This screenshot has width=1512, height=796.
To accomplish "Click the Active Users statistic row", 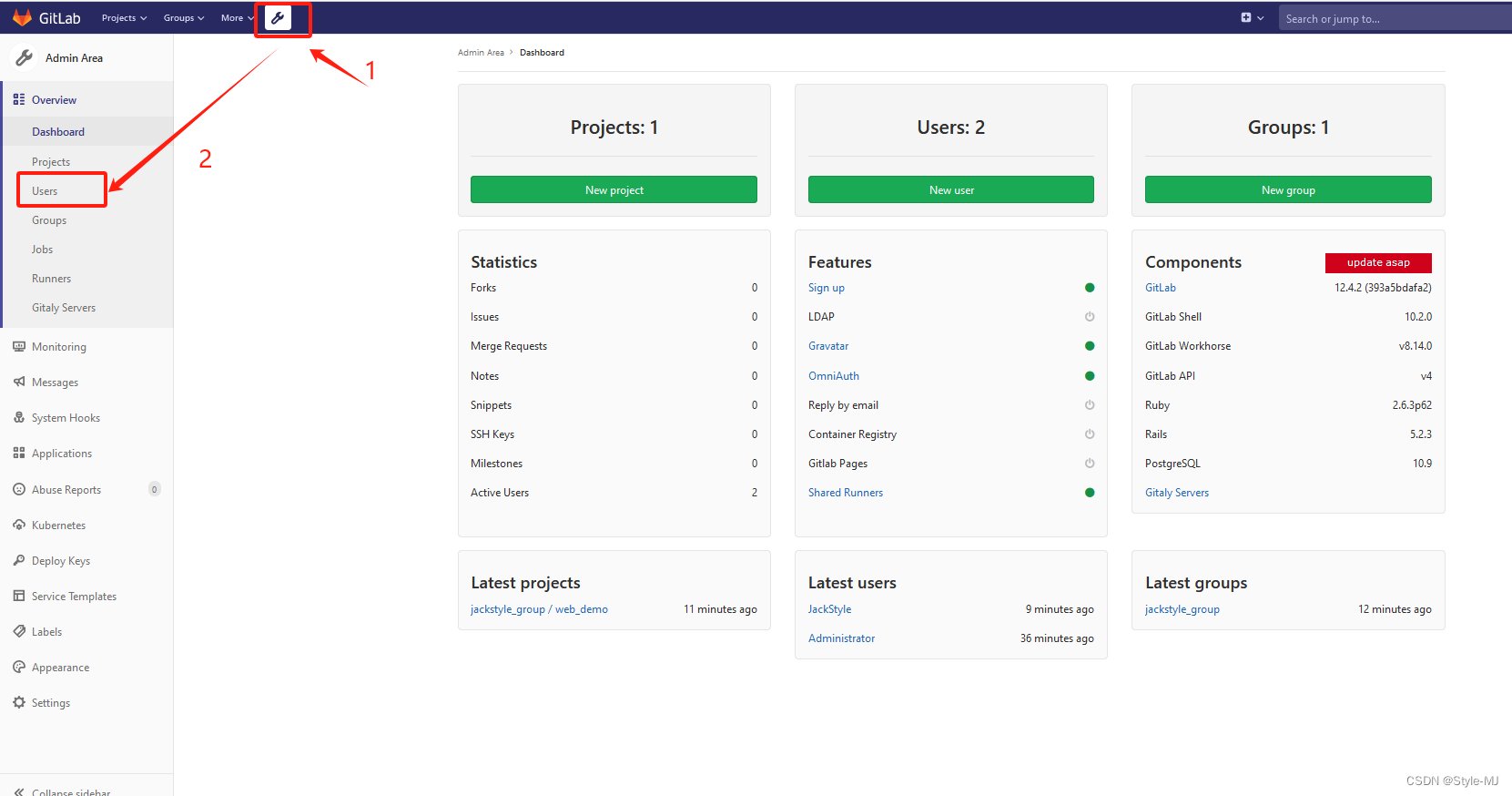I will 614,493.
